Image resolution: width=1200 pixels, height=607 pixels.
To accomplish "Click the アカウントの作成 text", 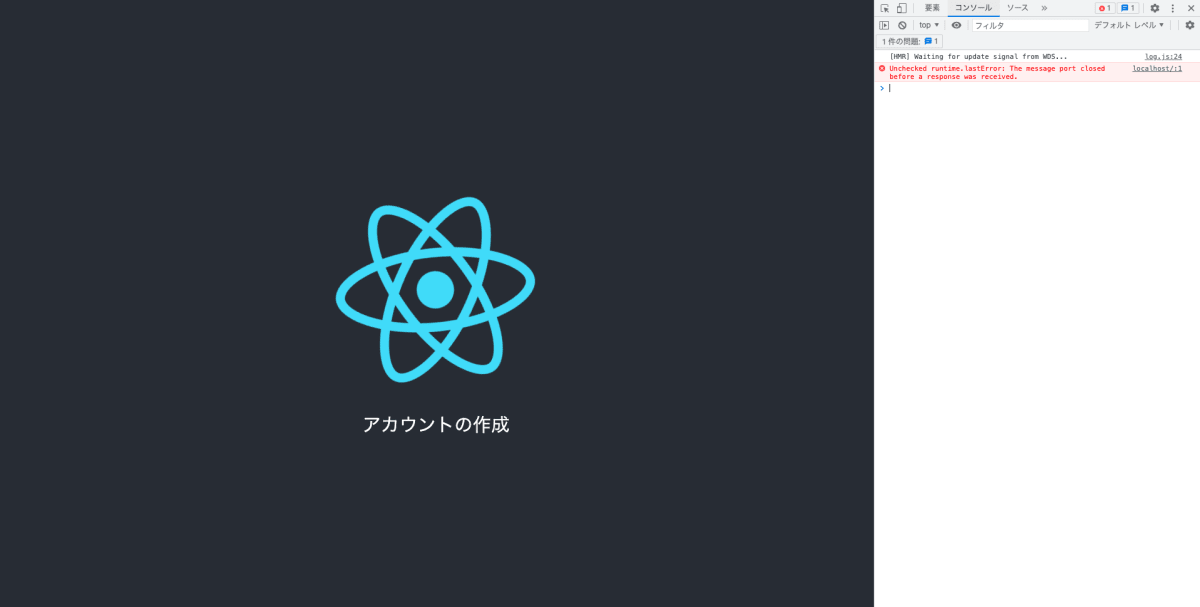I will point(436,424).
